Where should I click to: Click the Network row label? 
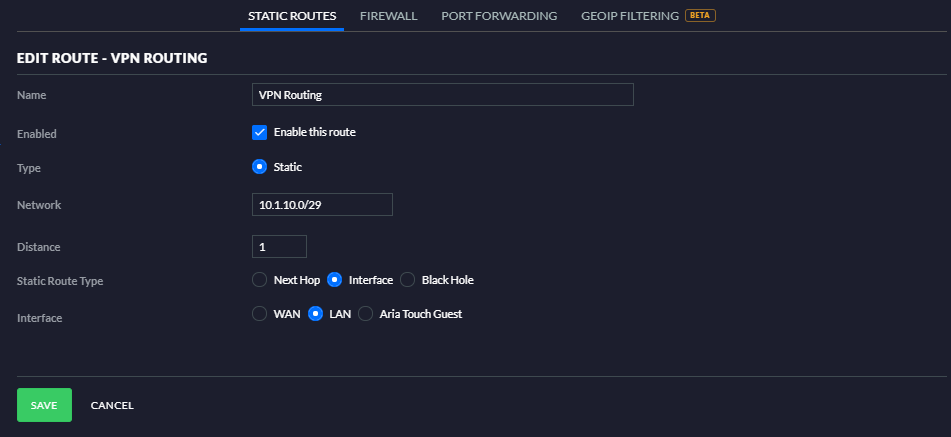coord(39,205)
